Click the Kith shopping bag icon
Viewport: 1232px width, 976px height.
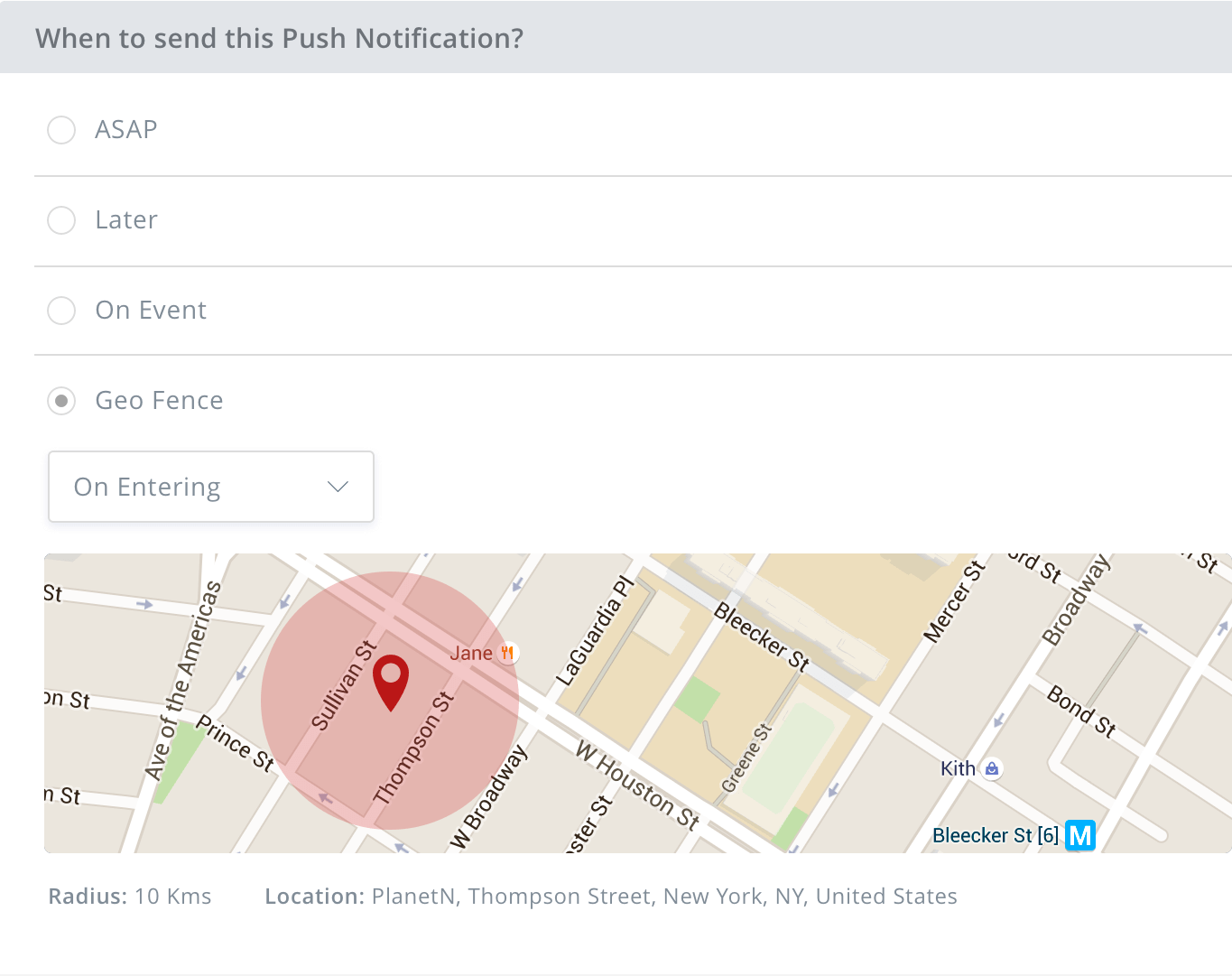[x=992, y=769]
